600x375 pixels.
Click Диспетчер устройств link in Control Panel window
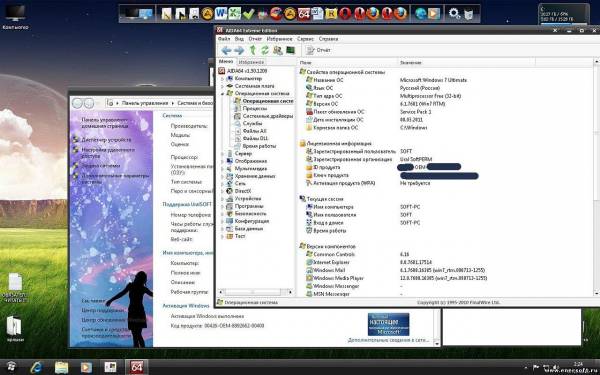(x=106, y=140)
